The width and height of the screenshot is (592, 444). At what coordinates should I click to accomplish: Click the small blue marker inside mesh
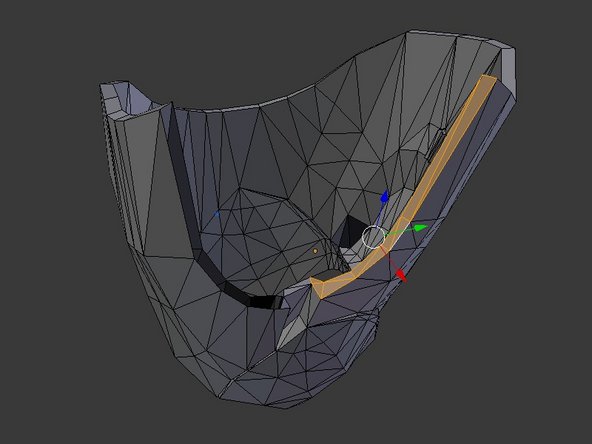point(216,214)
